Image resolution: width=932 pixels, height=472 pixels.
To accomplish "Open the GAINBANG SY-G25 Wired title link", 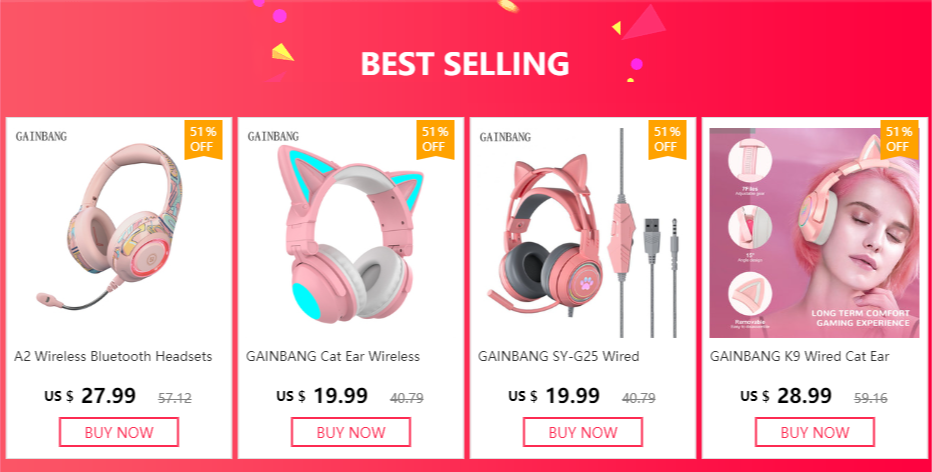I will tap(559, 356).
